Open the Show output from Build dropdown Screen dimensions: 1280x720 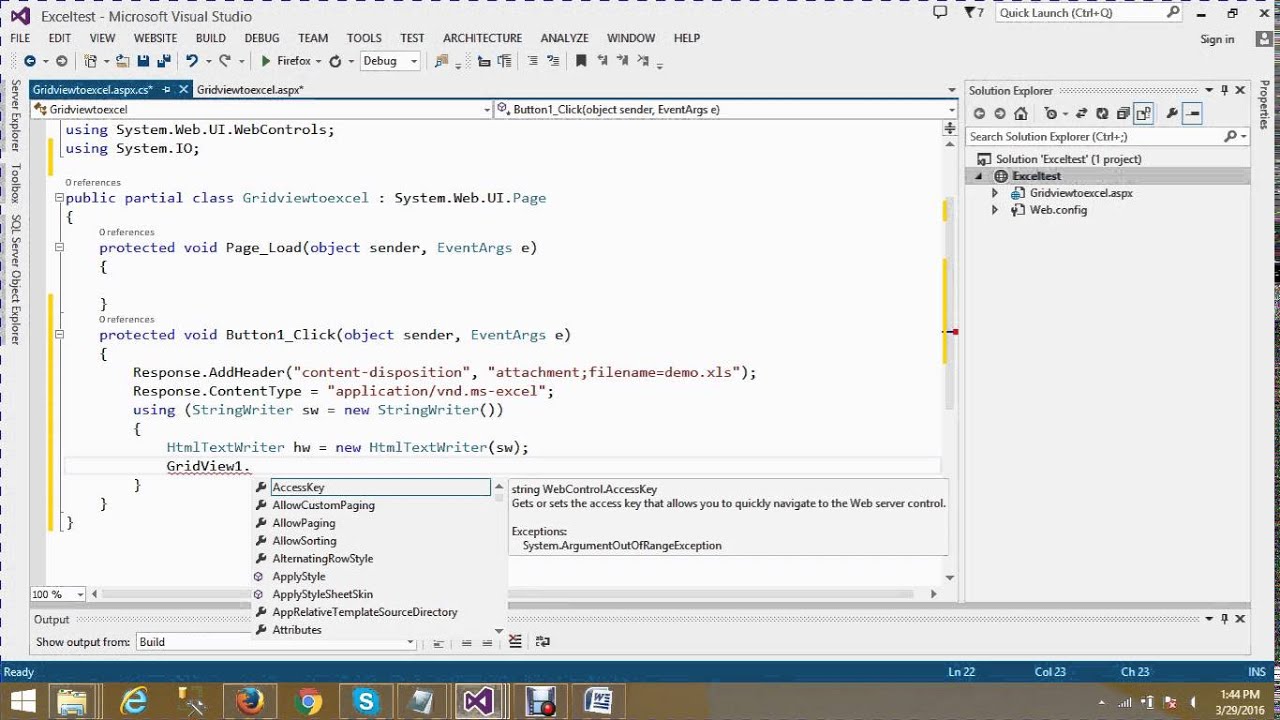[277, 642]
